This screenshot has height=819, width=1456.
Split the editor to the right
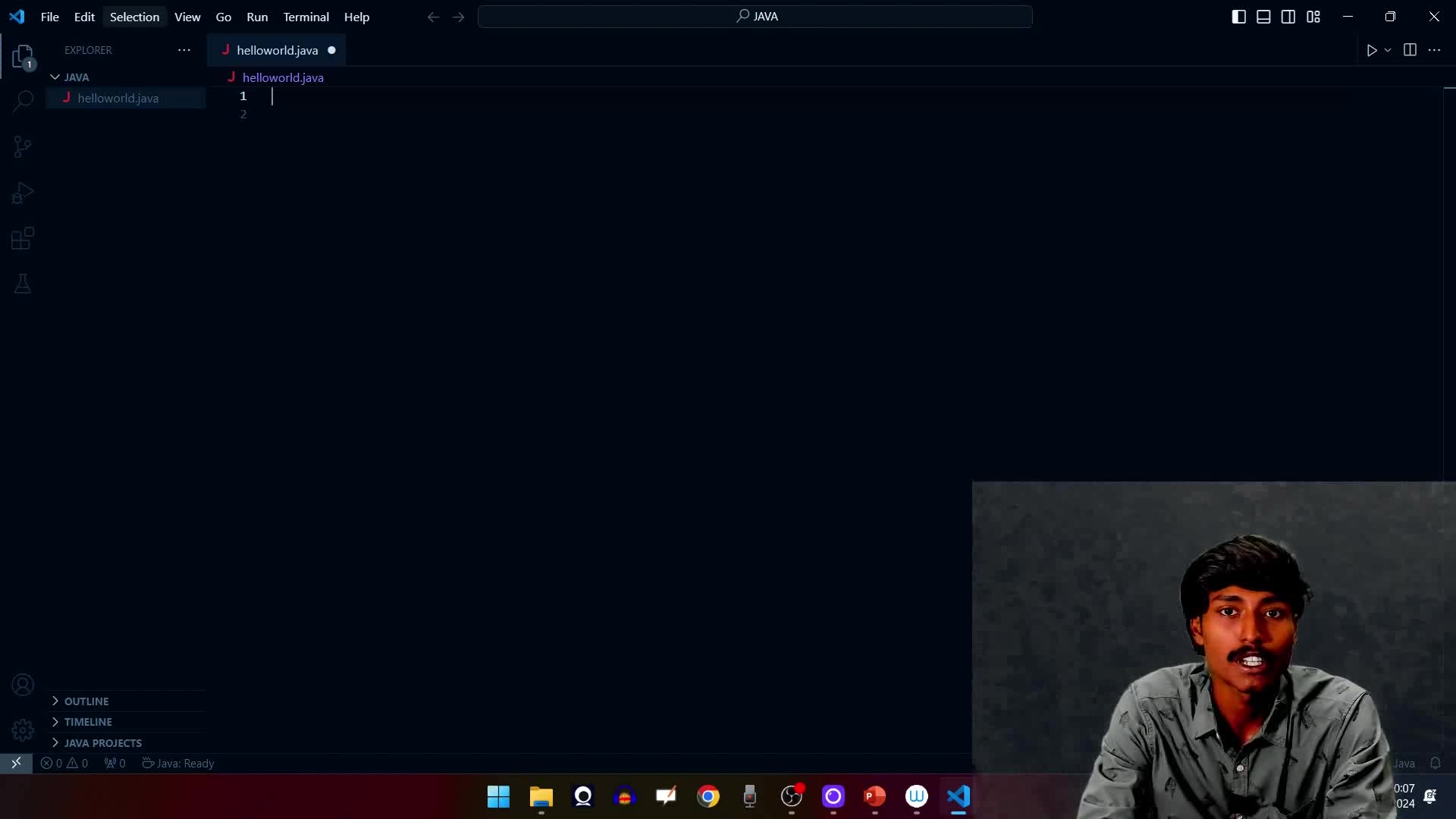1410,50
